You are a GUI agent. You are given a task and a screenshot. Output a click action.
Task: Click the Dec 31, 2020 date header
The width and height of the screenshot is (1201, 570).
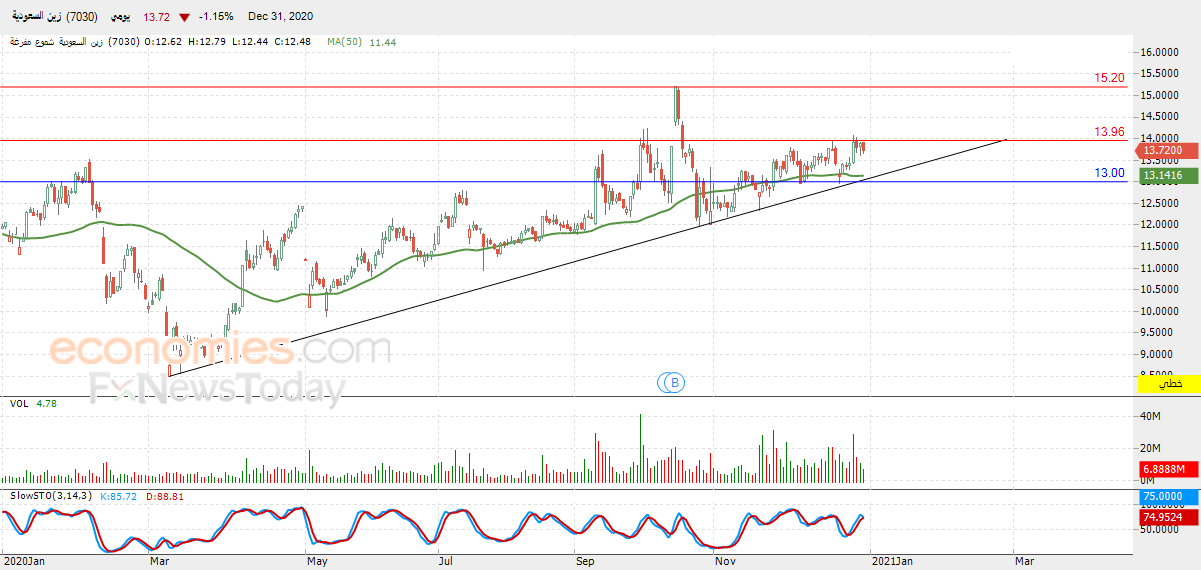tap(280, 17)
